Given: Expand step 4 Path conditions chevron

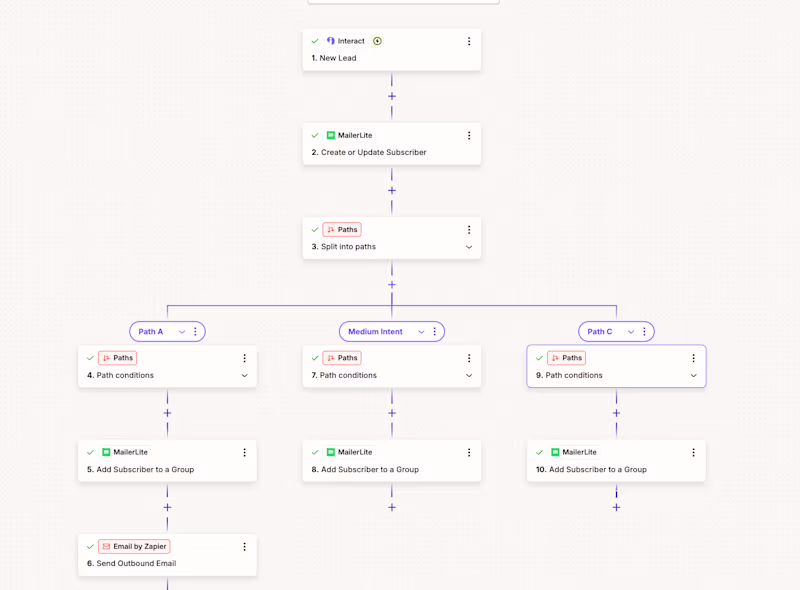Looking at the screenshot, I should 244,376.
